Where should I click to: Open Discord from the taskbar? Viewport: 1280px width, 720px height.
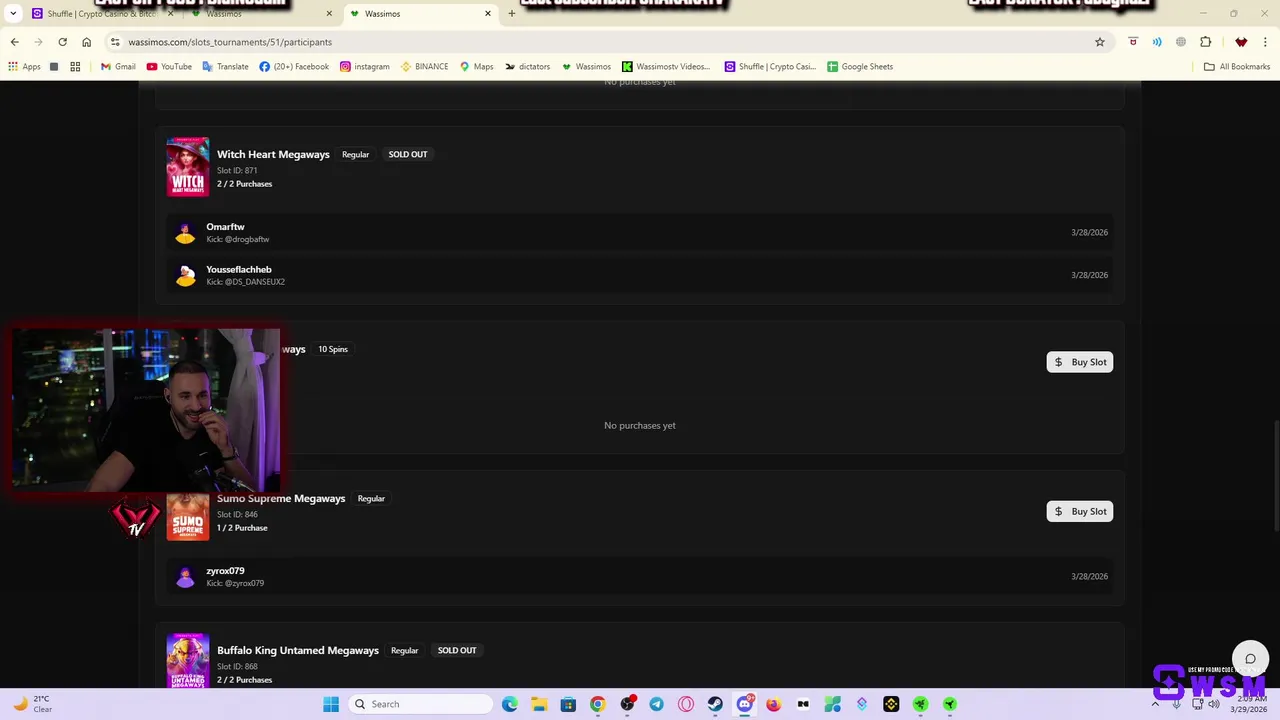(x=744, y=704)
